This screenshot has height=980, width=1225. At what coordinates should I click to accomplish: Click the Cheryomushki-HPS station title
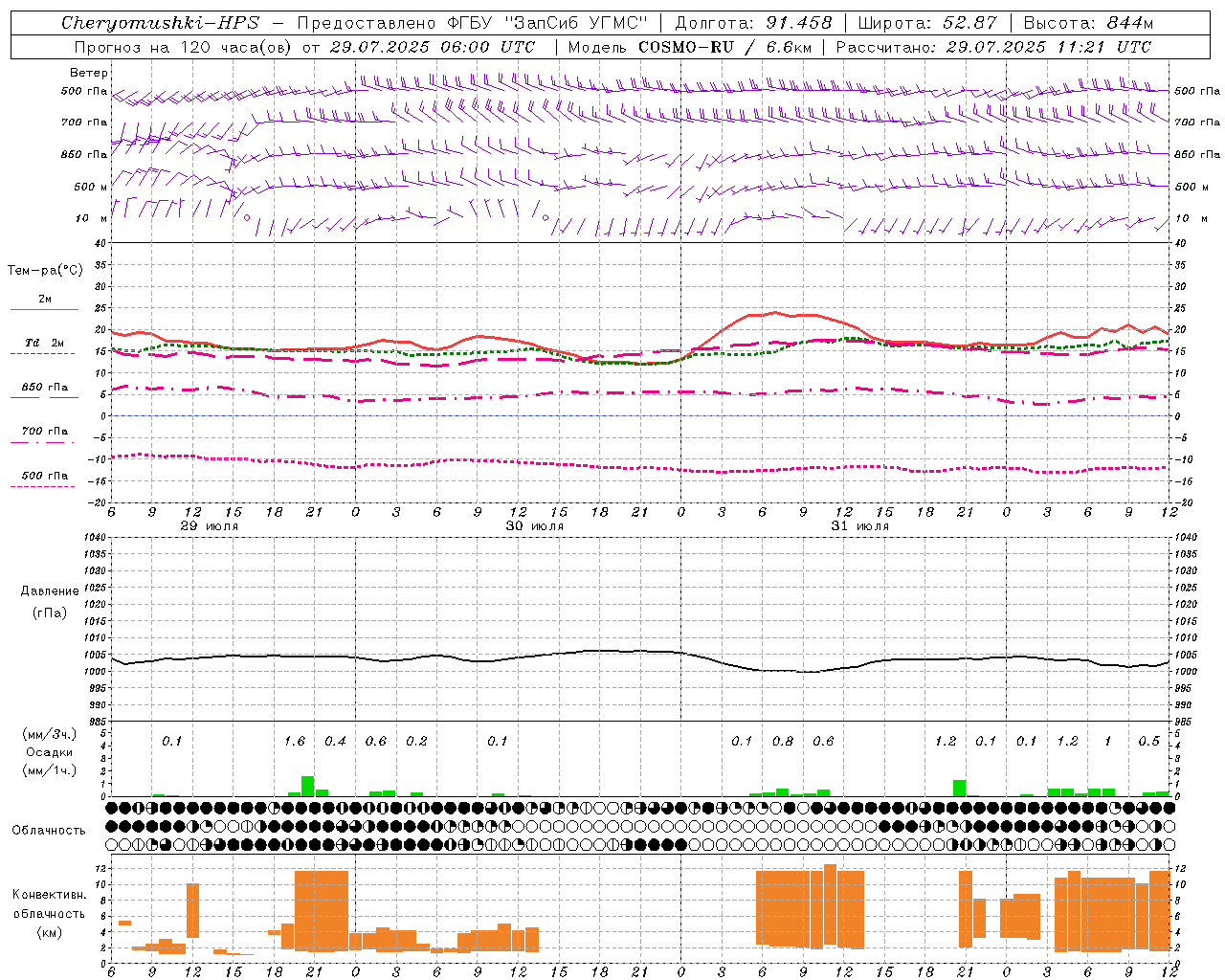click(160, 23)
